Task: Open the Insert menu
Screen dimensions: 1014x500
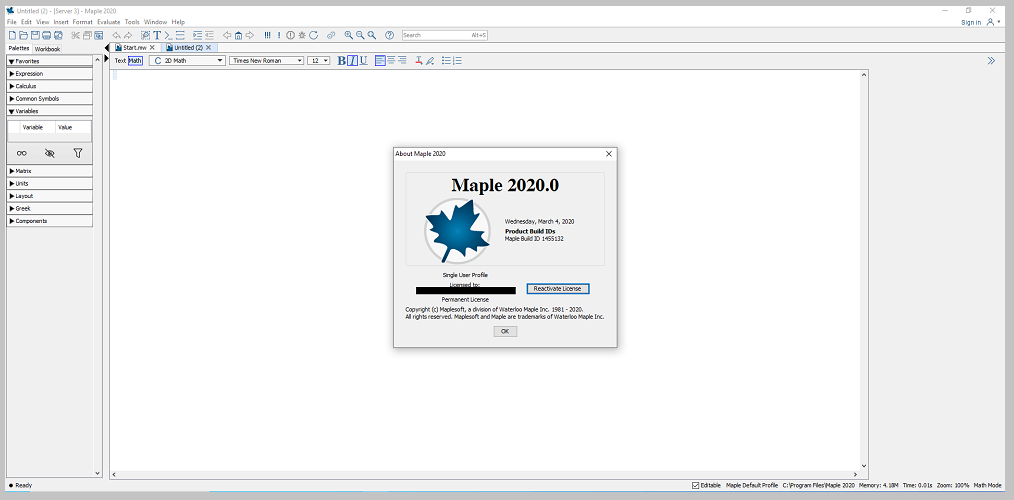Action: [x=61, y=22]
